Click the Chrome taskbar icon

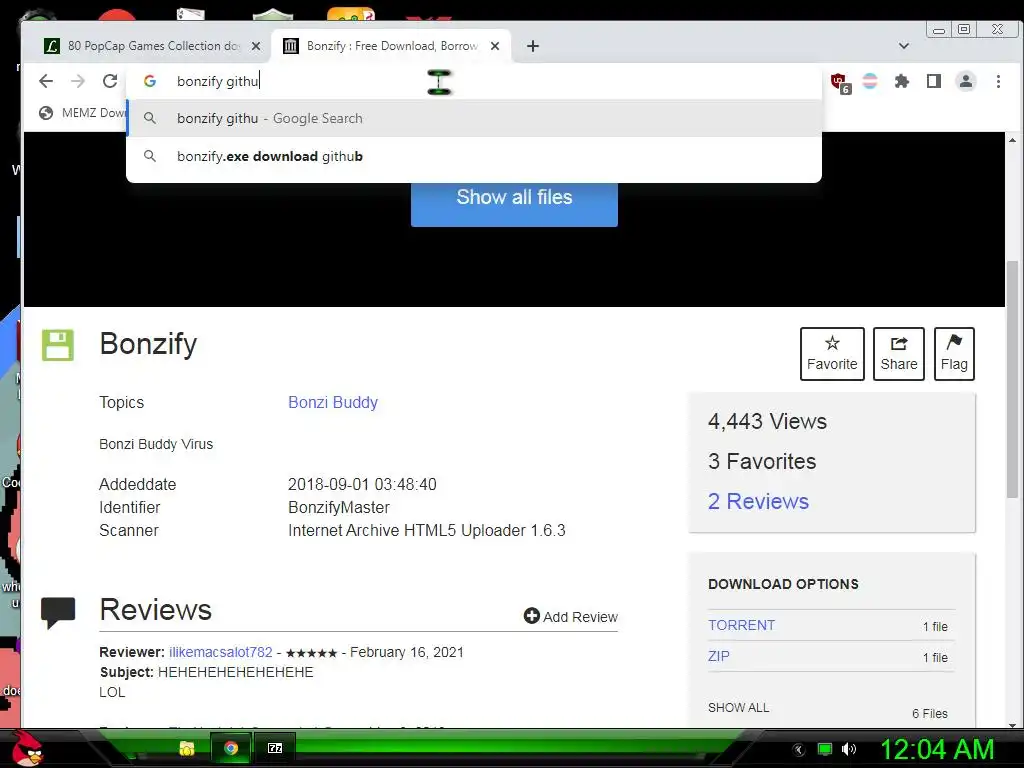[x=231, y=748]
